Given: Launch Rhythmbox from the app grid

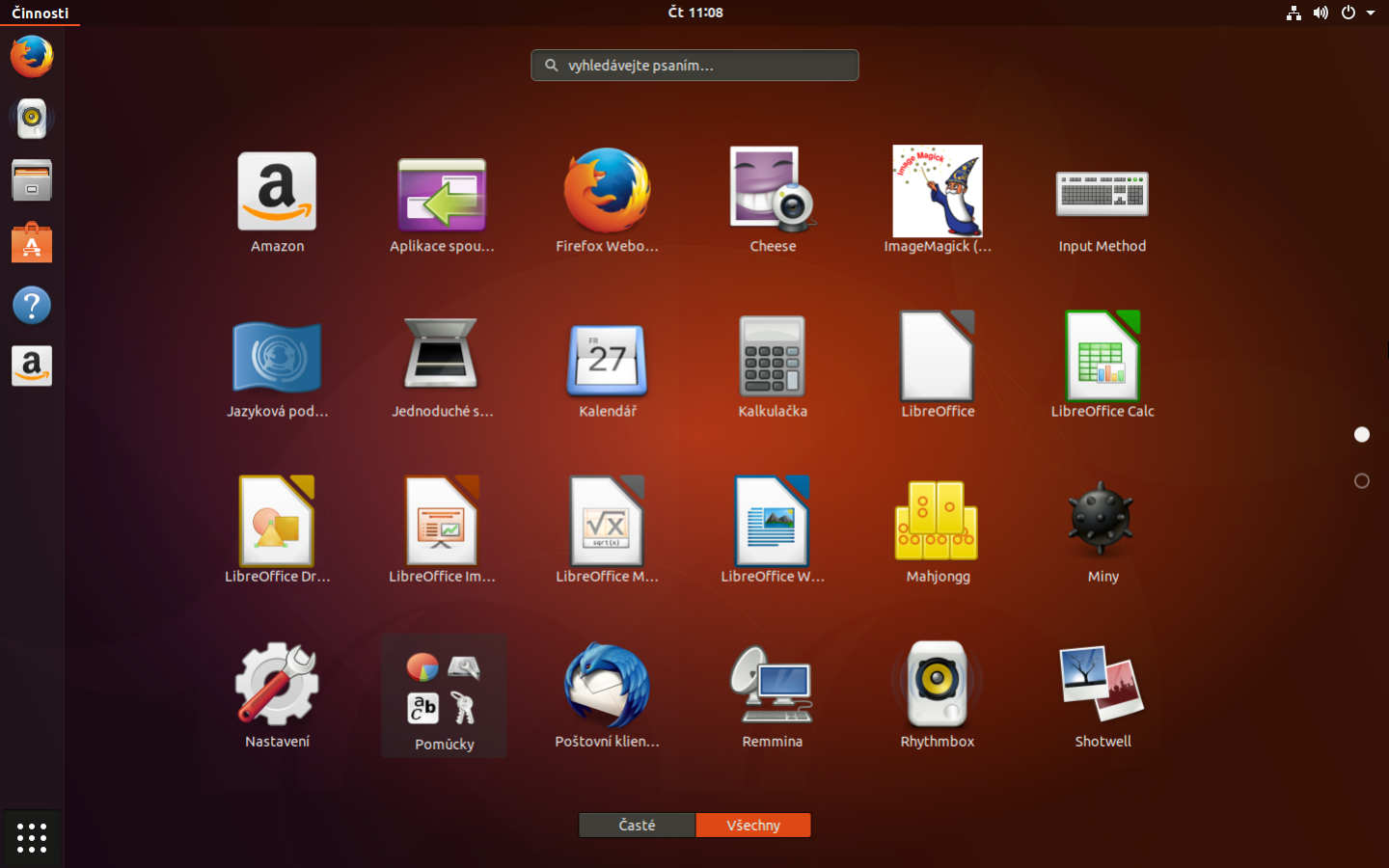Looking at the screenshot, I should click(x=938, y=694).
